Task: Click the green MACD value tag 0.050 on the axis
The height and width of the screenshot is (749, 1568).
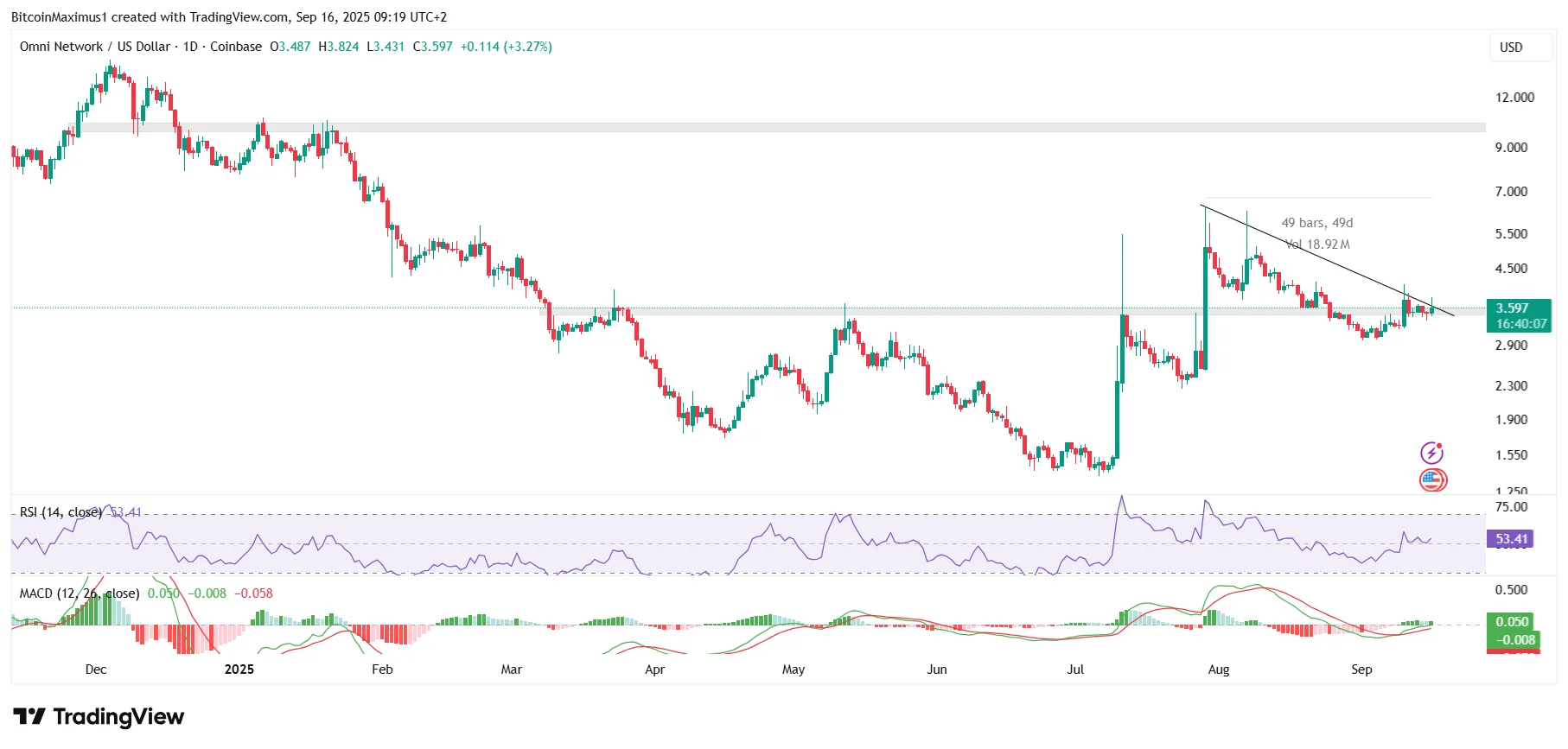Action: click(1512, 621)
